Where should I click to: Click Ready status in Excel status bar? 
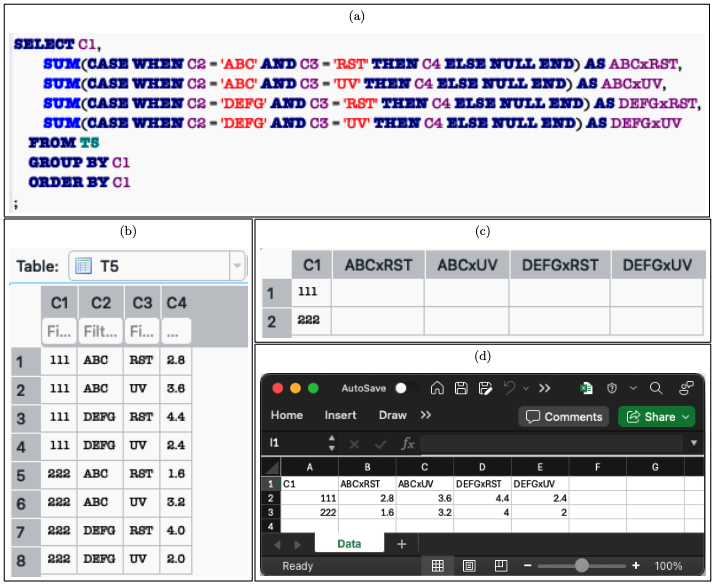tap(298, 566)
